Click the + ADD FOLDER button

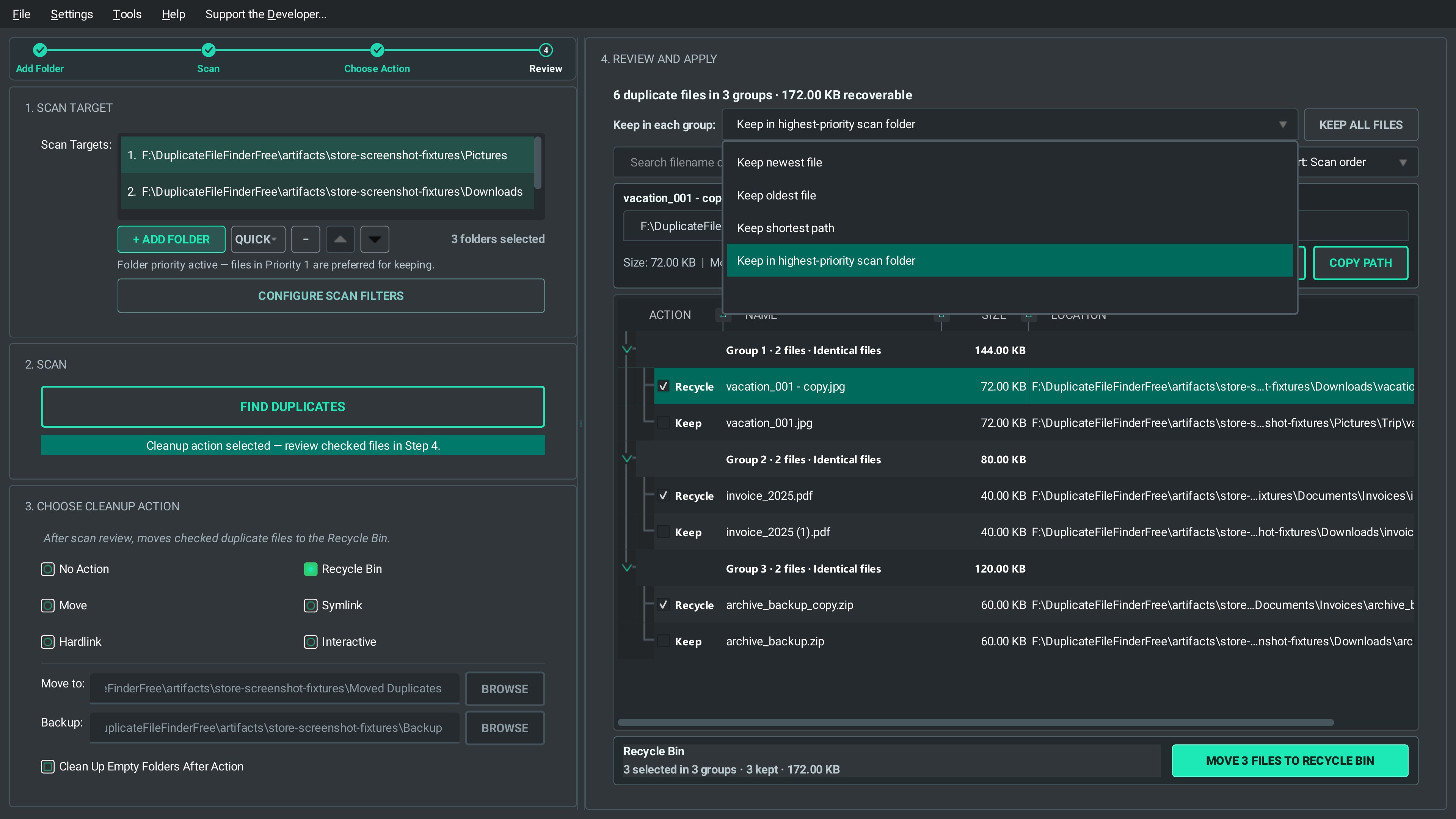click(x=171, y=239)
